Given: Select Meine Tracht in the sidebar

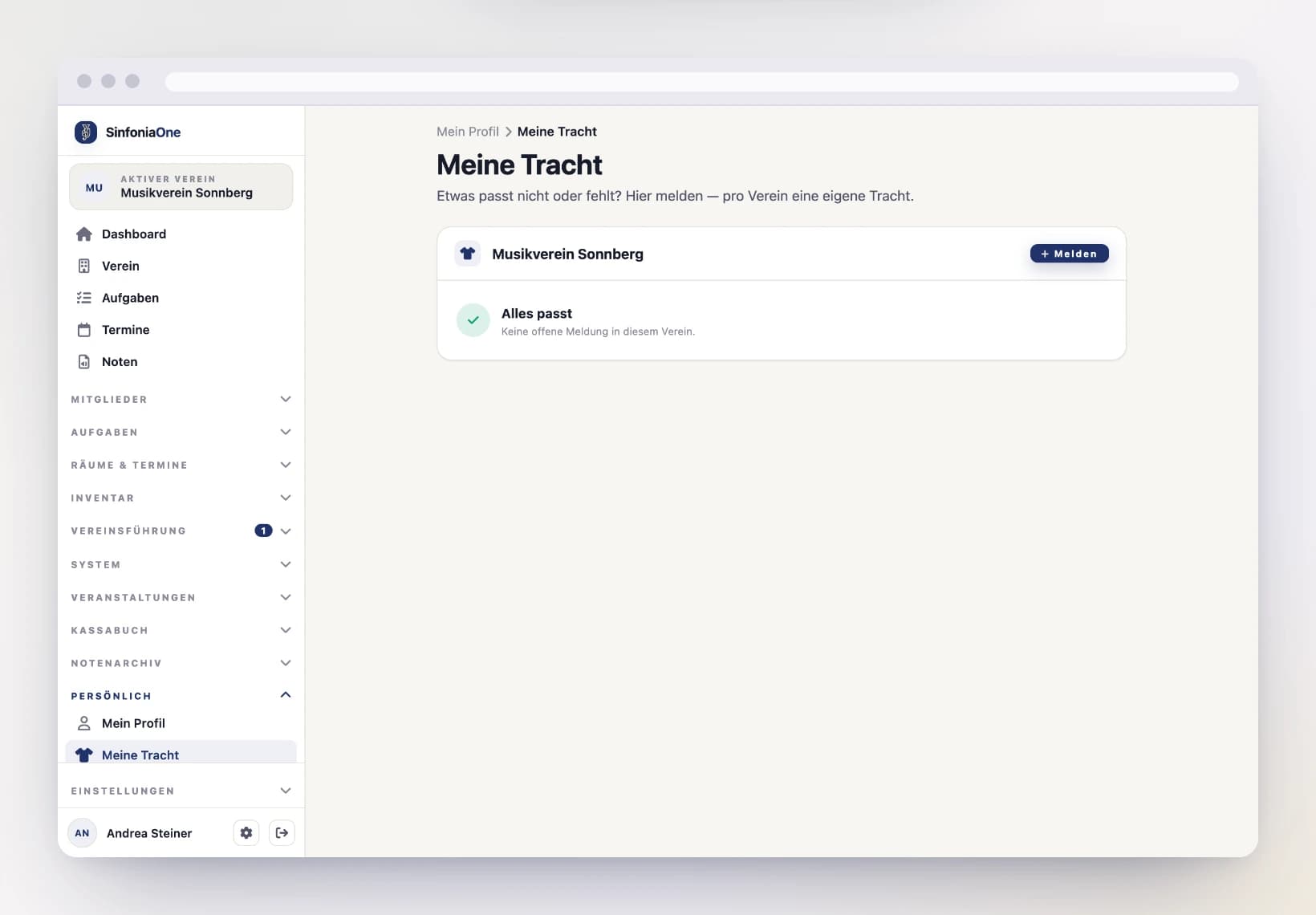Looking at the screenshot, I should 181,753.
